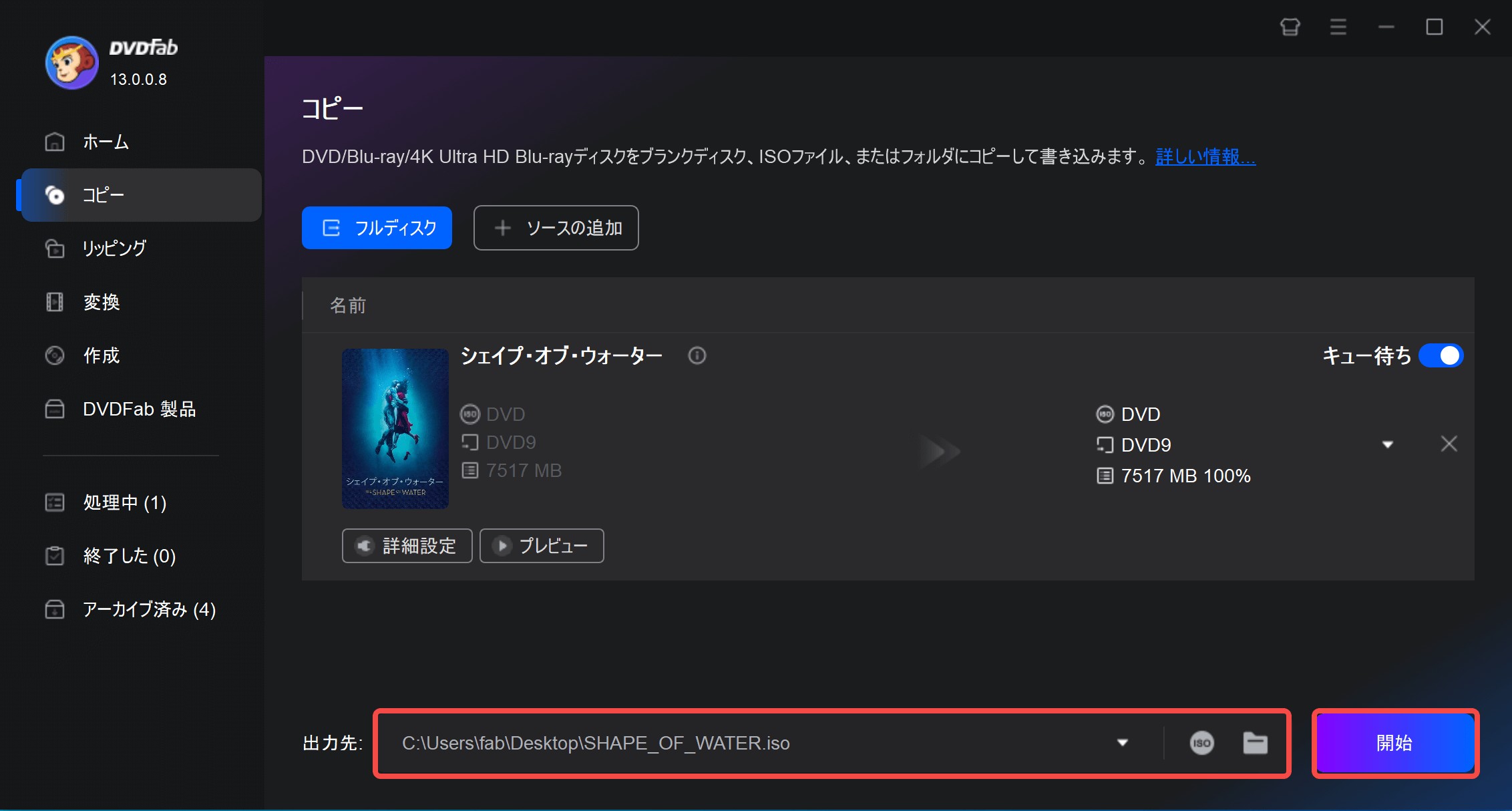
Task: Click the DVDFab 製品 box icon
Action: [x=55, y=409]
